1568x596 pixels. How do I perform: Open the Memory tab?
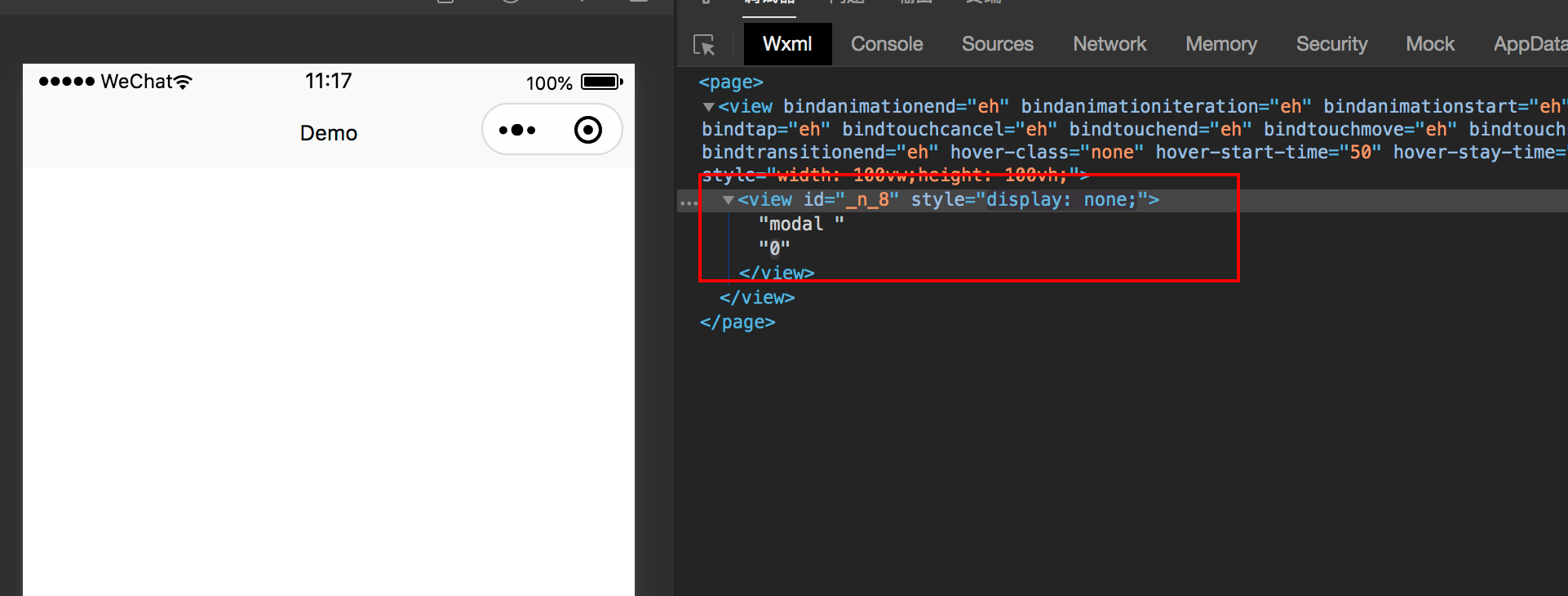click(1220, 44)
